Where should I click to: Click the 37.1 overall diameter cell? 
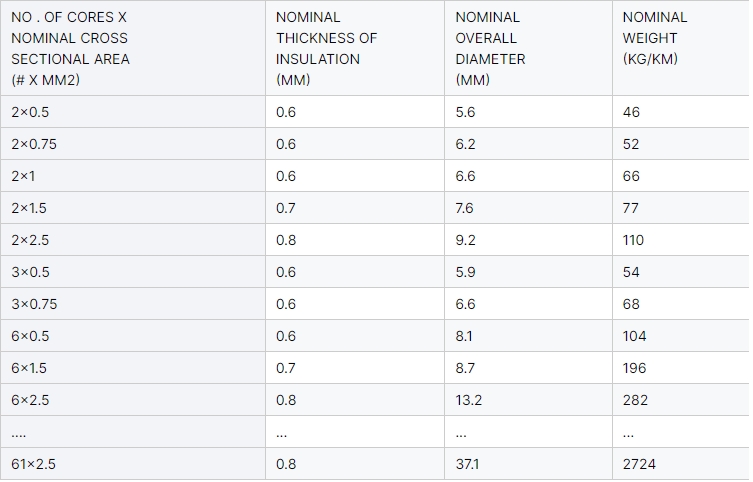point(529,464)
